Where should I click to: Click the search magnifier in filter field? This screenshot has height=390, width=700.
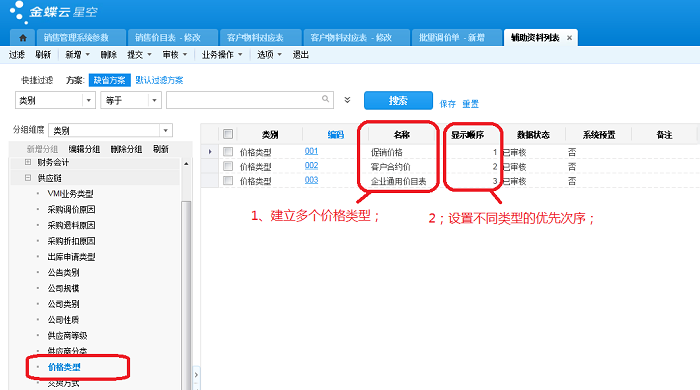pyautogui.click(x=326, y=99)
